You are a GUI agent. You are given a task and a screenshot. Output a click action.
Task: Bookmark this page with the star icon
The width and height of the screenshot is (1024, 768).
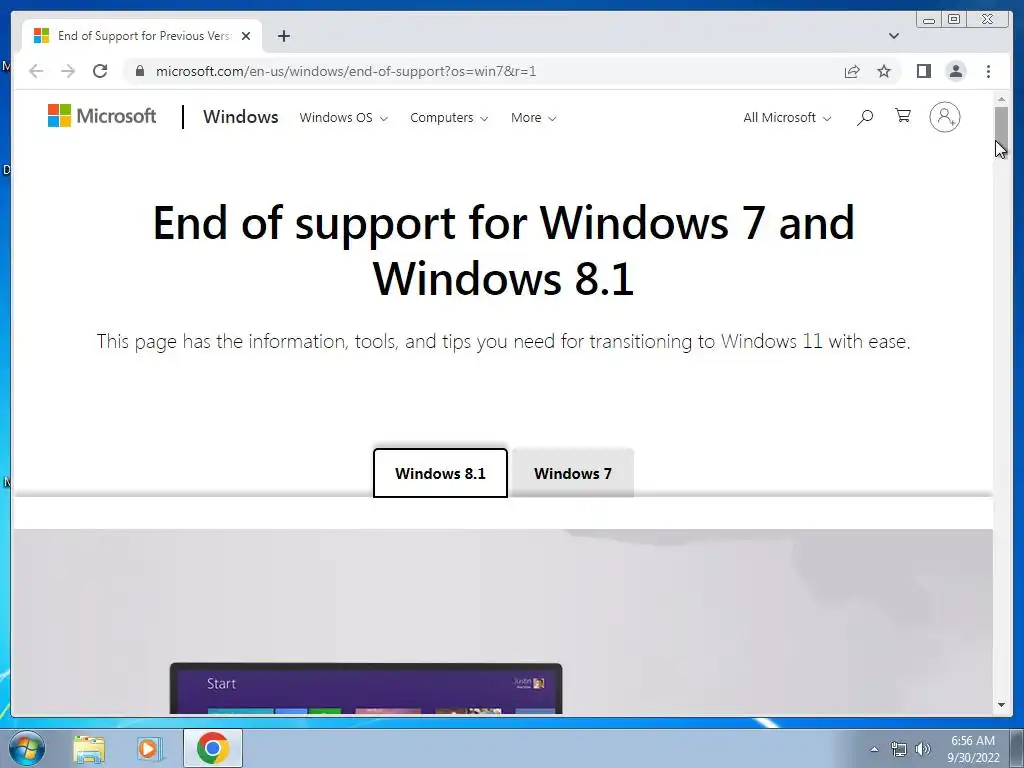click(884, 71)
